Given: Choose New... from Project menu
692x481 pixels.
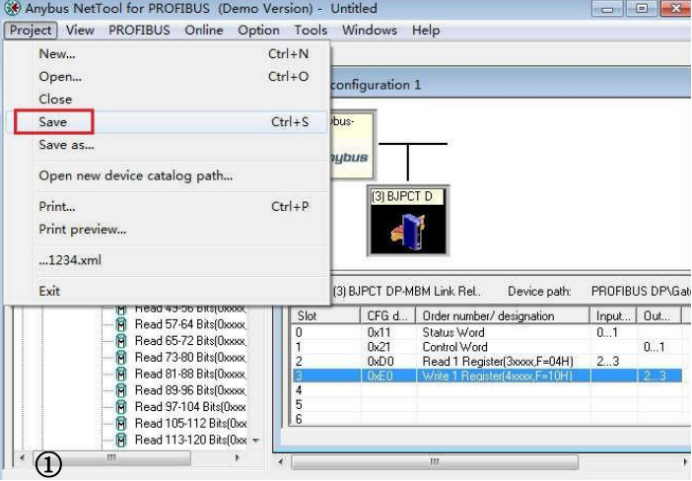Looking at the screenshot, I should (167, 54).
